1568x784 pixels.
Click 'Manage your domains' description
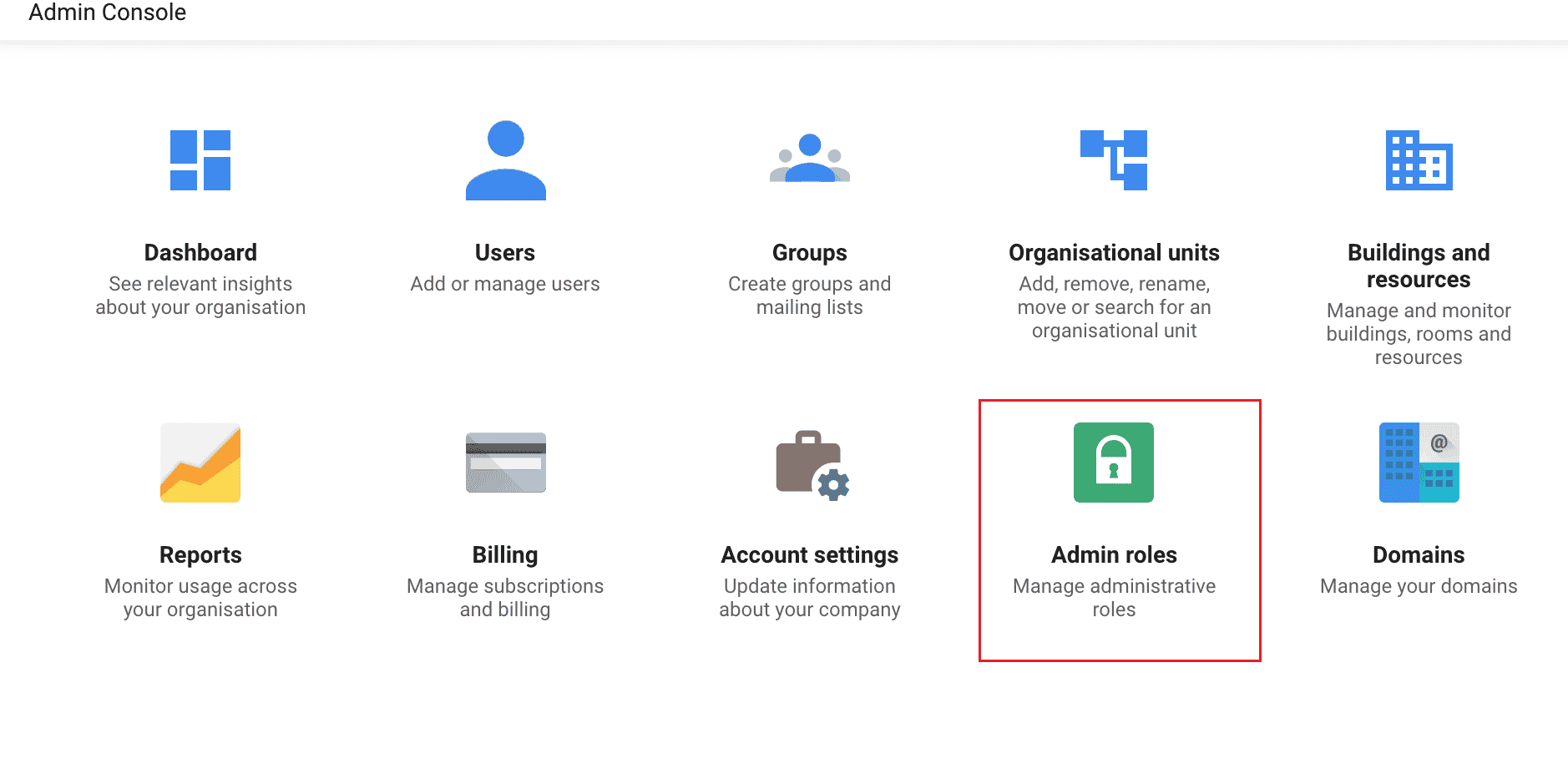[x=1419, y=586]
